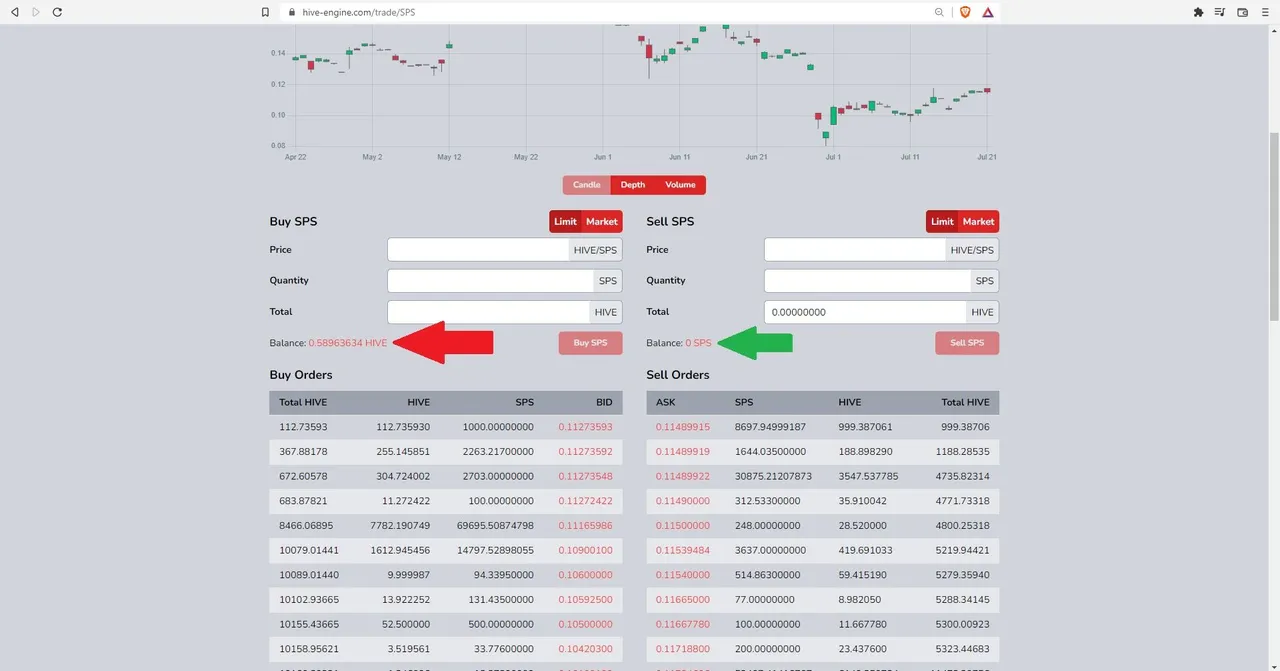This screenshot has width=1280, height=671.
Task: Click sell order HIVE amount 419.691033
Action: [868, 550]
